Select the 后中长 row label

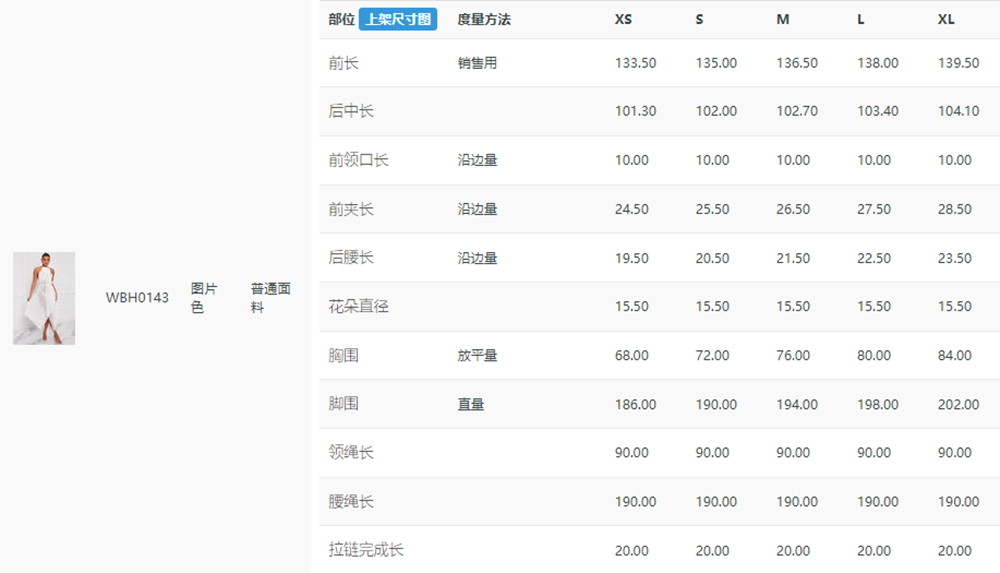351,111
